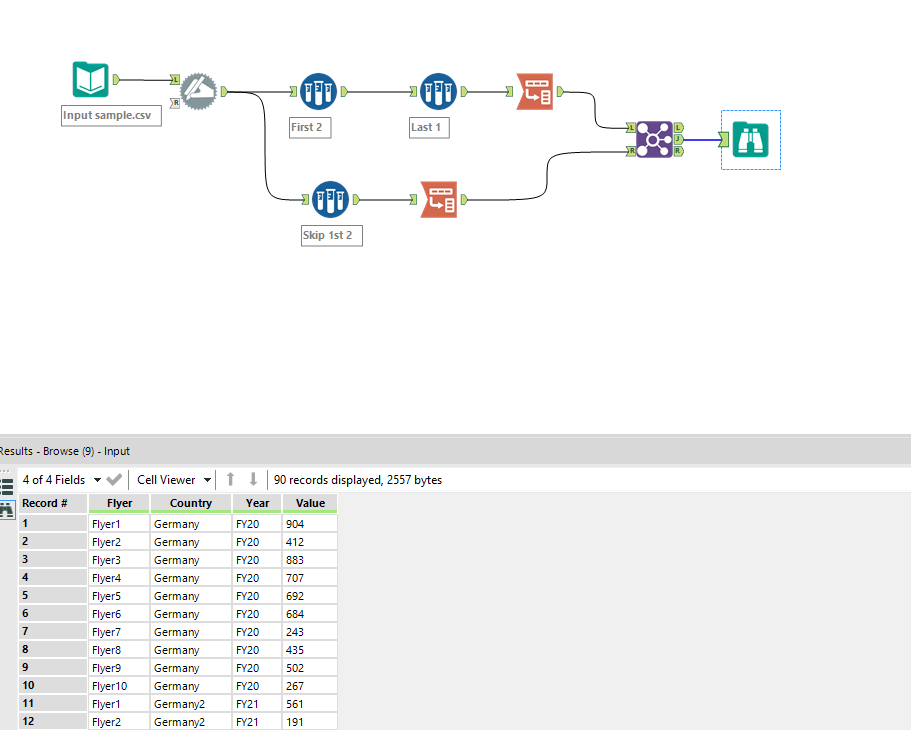Select the Skip 1st 2 sample tool
This screenshot has height=730, width=911.
pyautogui.click(x=330, y=199)
